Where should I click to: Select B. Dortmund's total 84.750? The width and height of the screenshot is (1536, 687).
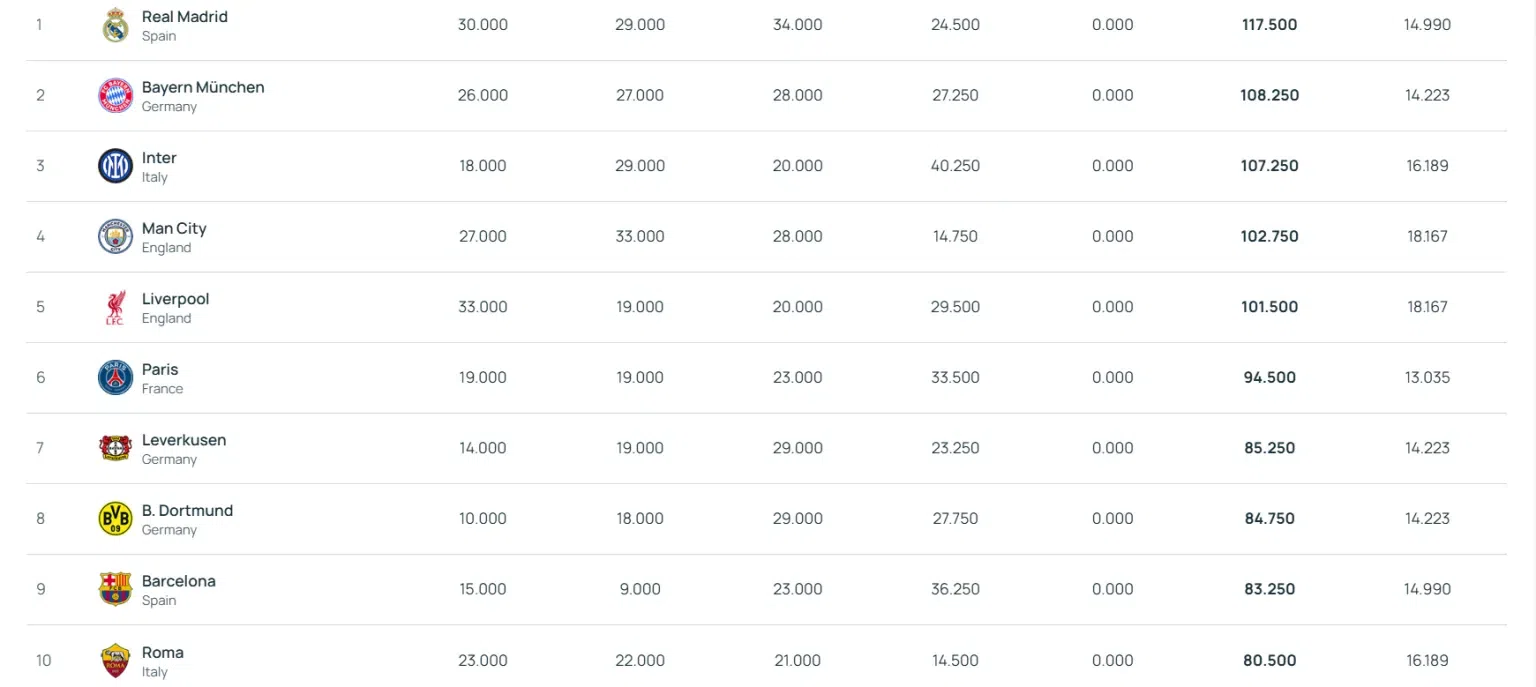coord(1270,518)
